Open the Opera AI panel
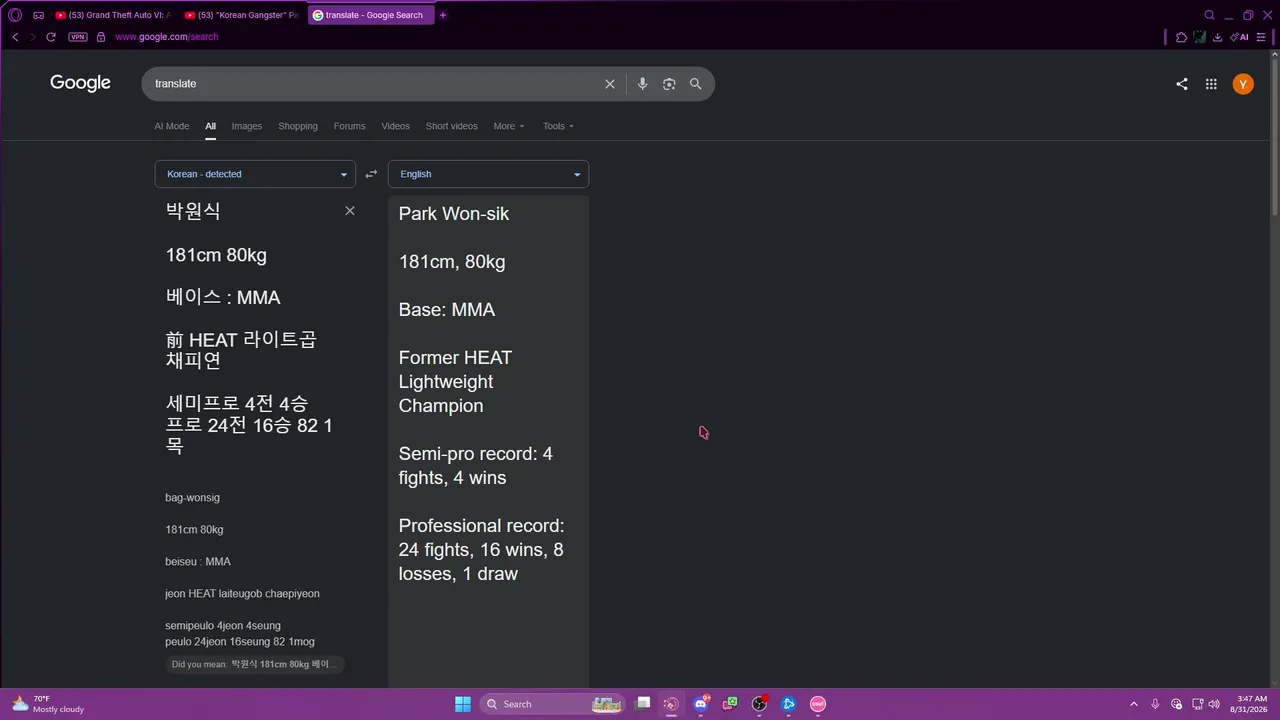 tap(1240, 37)
